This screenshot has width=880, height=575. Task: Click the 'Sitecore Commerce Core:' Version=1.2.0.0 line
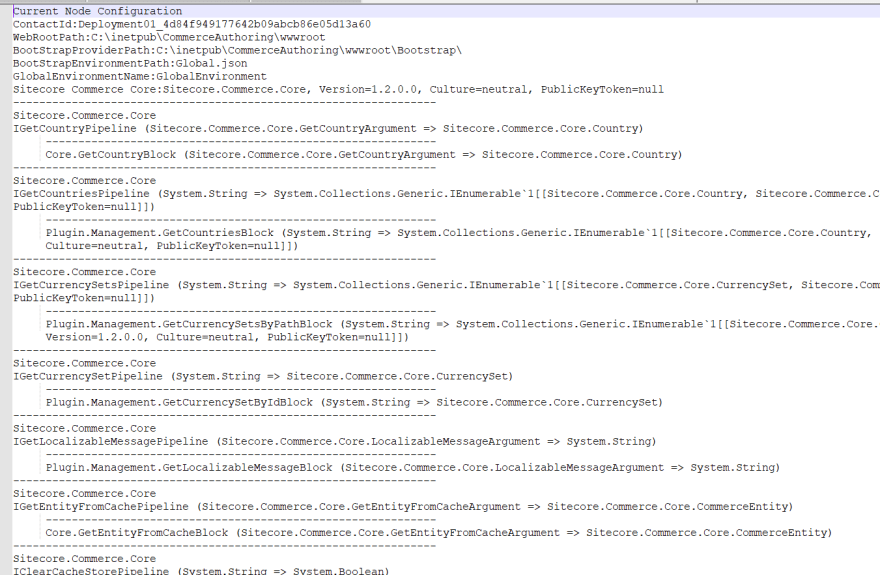point(338,89)
